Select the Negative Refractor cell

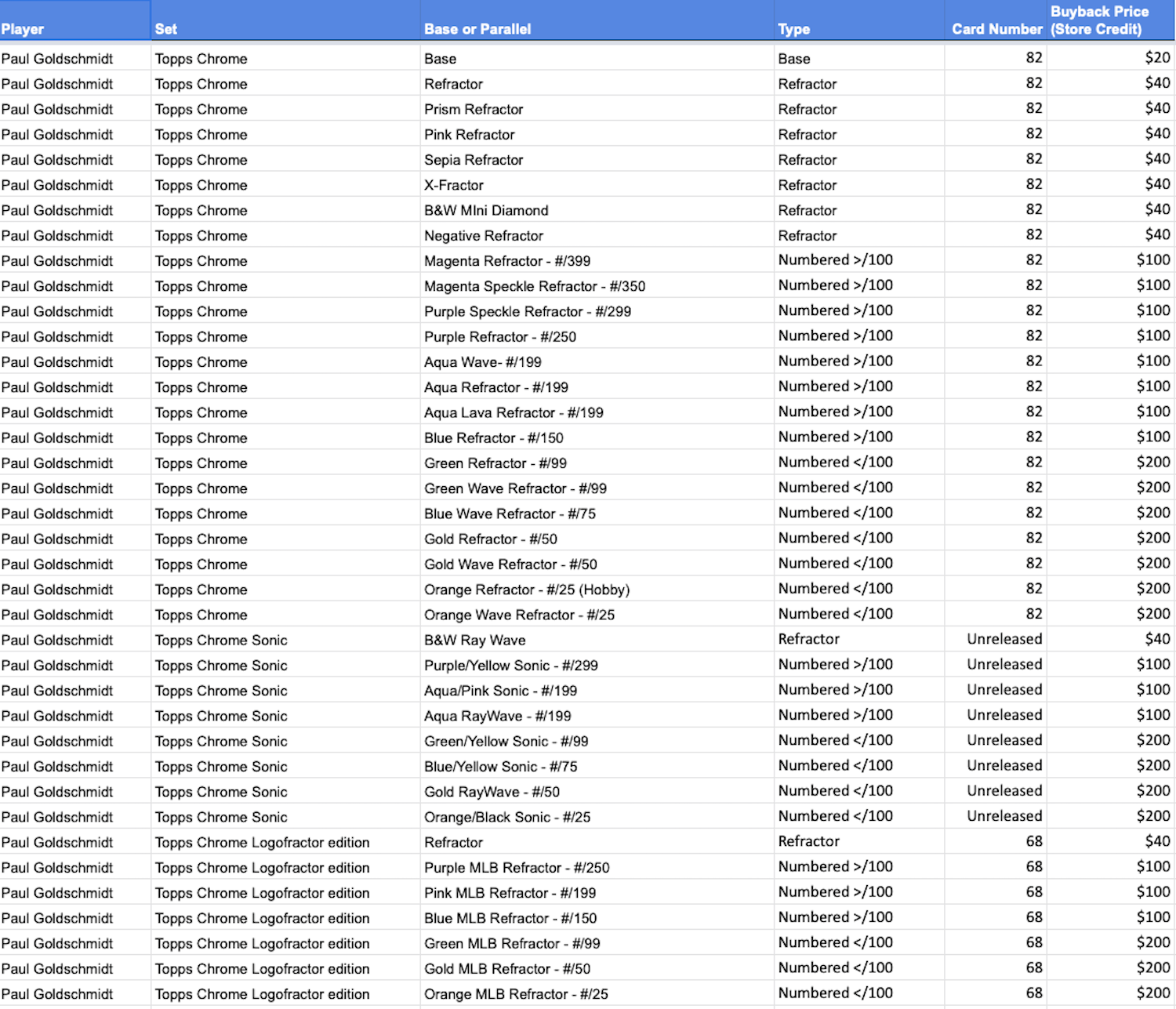click(x=484, y=235)
